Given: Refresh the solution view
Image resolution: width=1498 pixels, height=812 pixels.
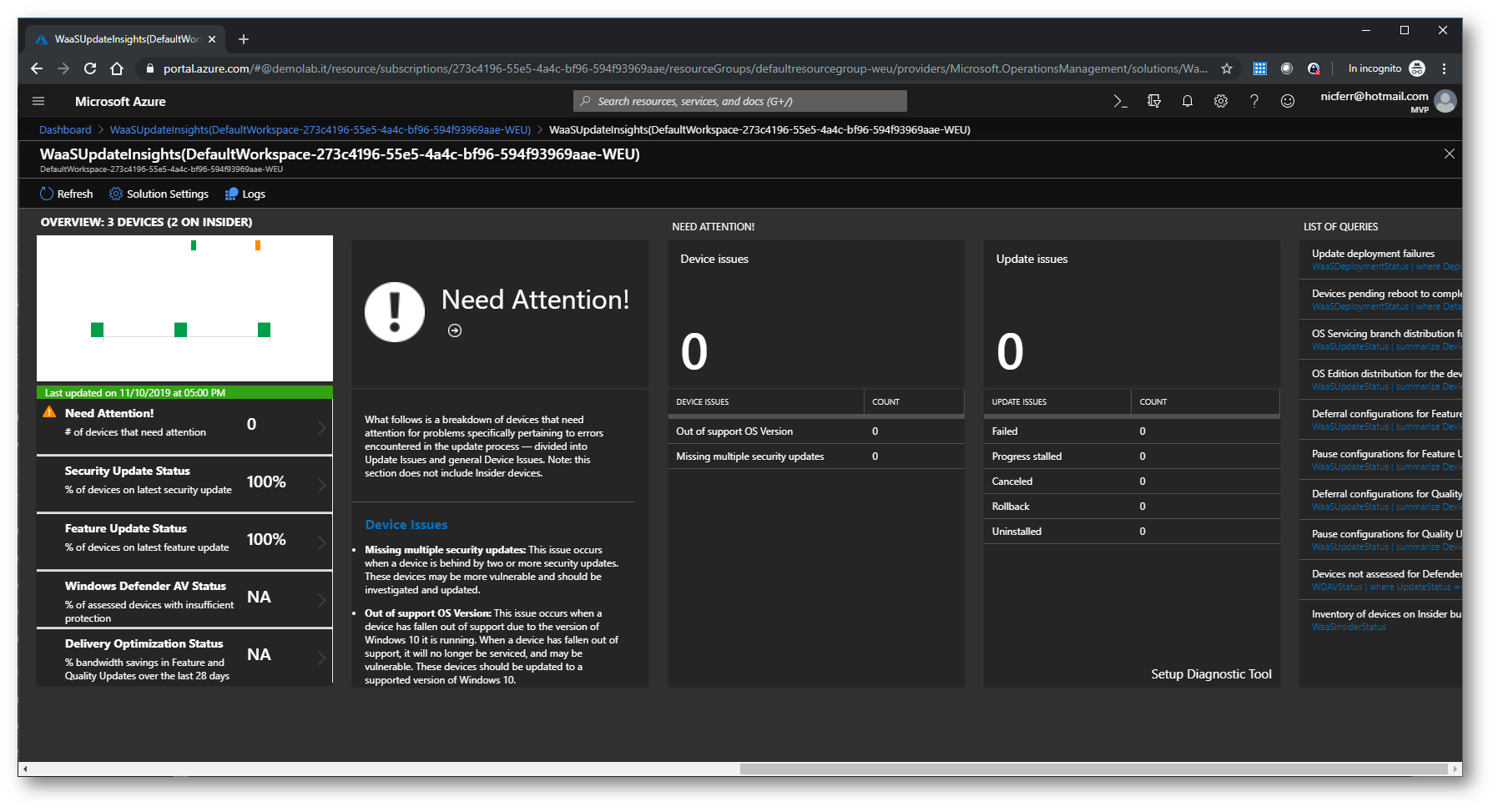Looking at the screenshot, I should (x=67, y=194).
